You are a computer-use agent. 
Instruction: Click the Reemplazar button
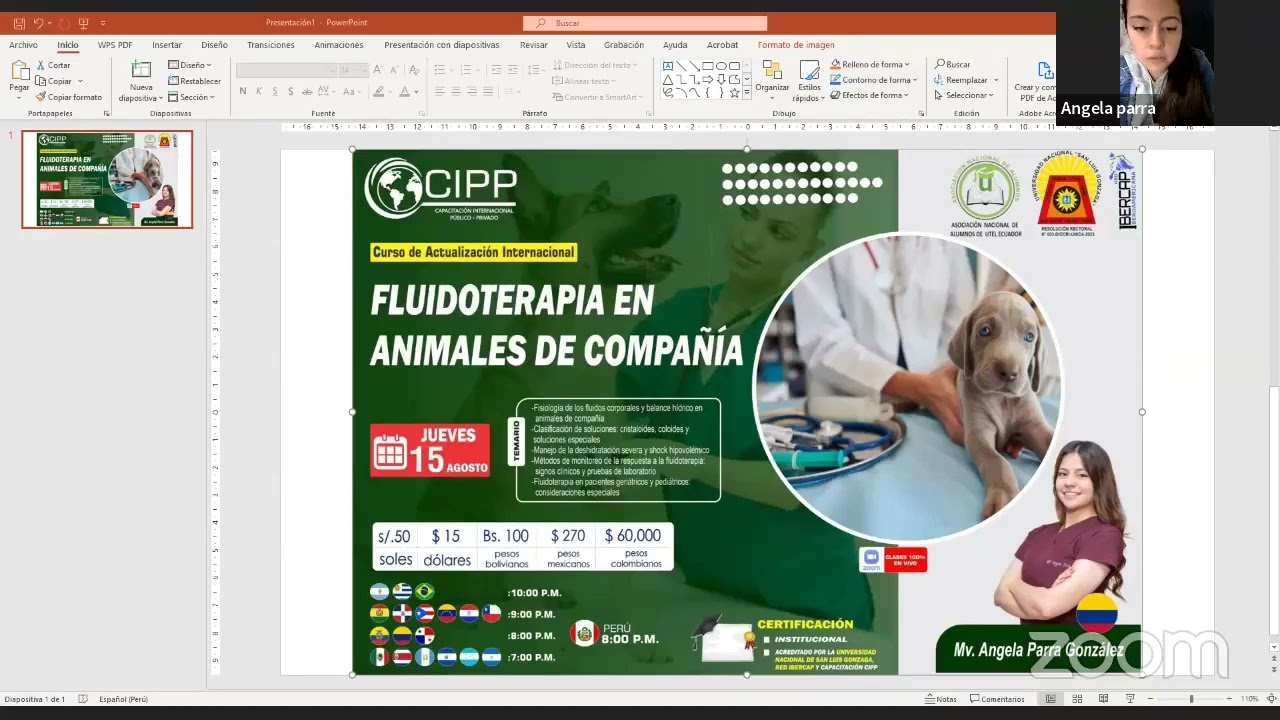pos(966,80)
